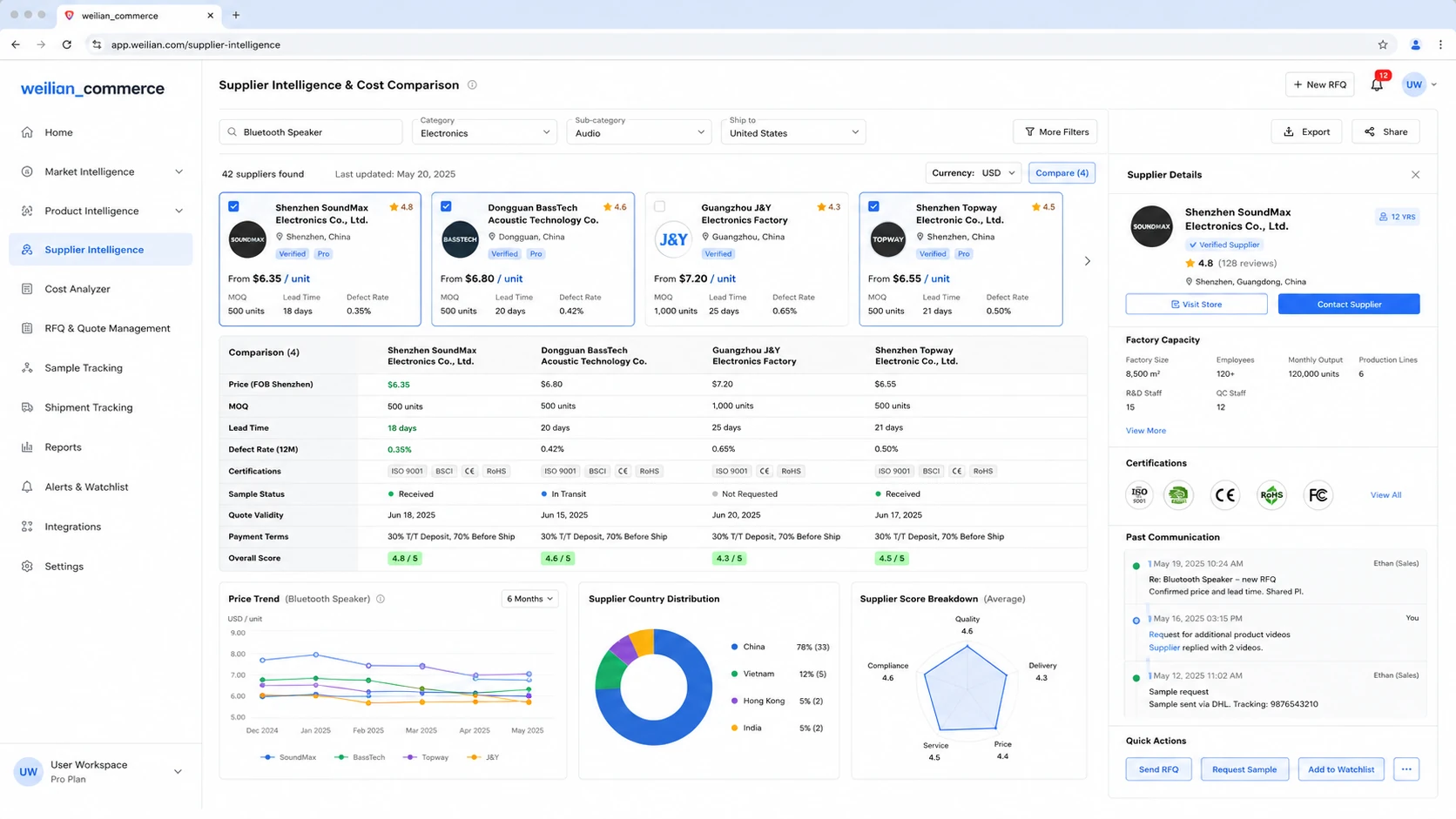Open the Sub-category Audio dropdown
The image size is (1456, 819).
[x=639, y=131]
